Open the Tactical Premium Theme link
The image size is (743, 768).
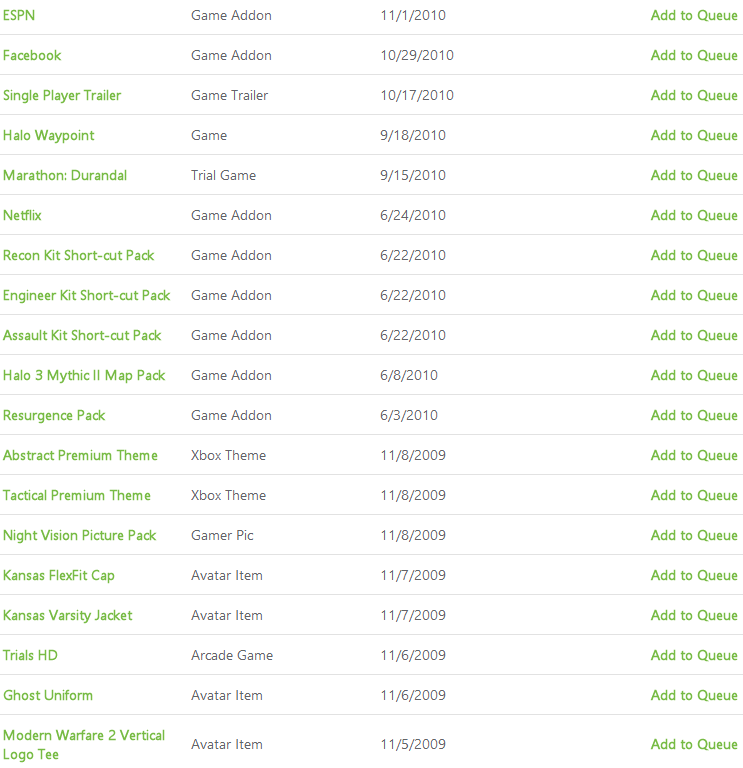76,496
